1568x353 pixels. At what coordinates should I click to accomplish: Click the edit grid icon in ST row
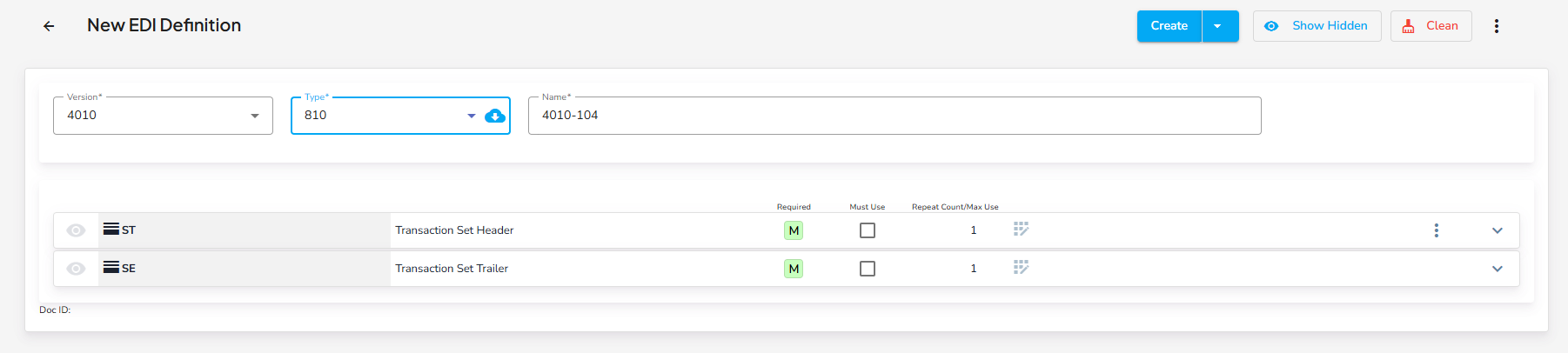coord(1021,230)
